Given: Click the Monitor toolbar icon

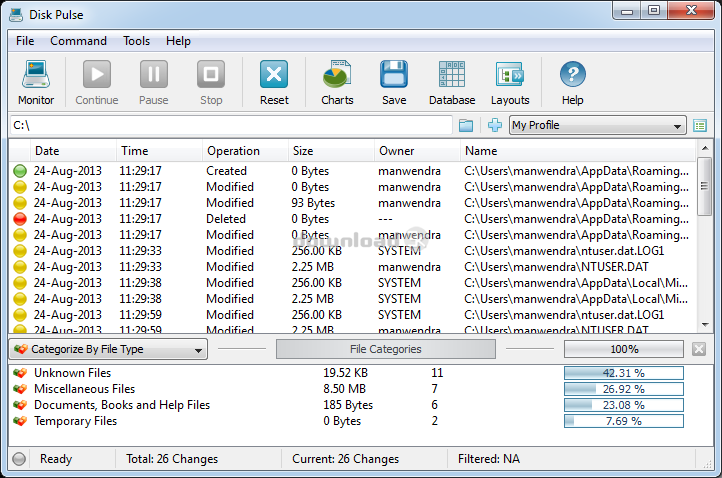Looking at the screenshot, I should coord(36,74).
